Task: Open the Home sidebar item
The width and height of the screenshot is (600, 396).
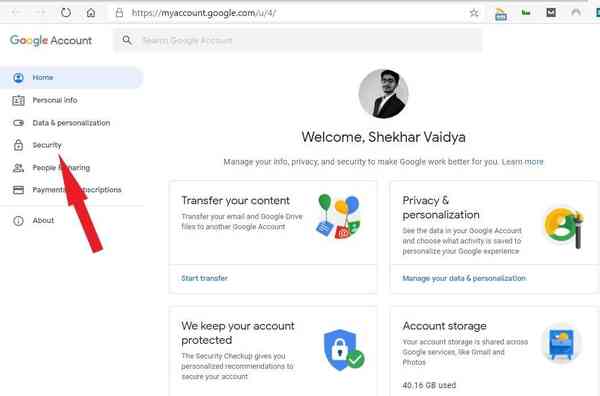Action: [72, 78]
